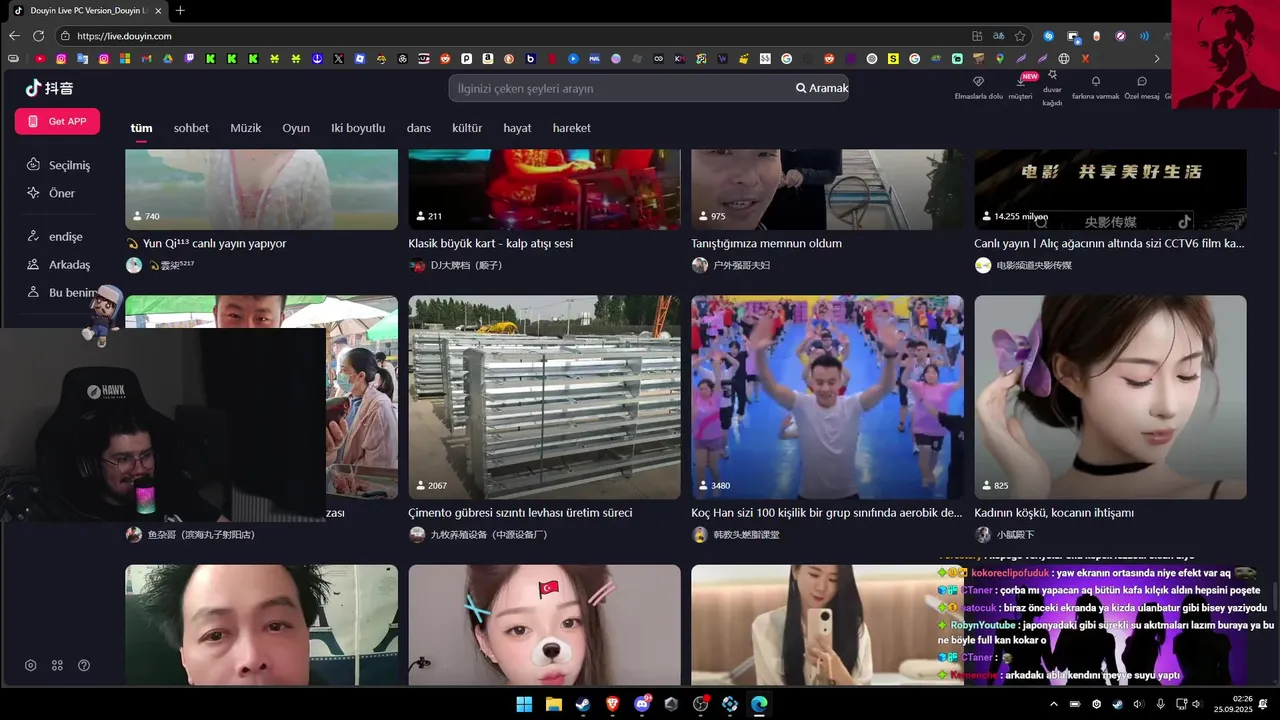
Task: Switch to the Iki boyutlu tab
Action: click(x=358, y=128)
